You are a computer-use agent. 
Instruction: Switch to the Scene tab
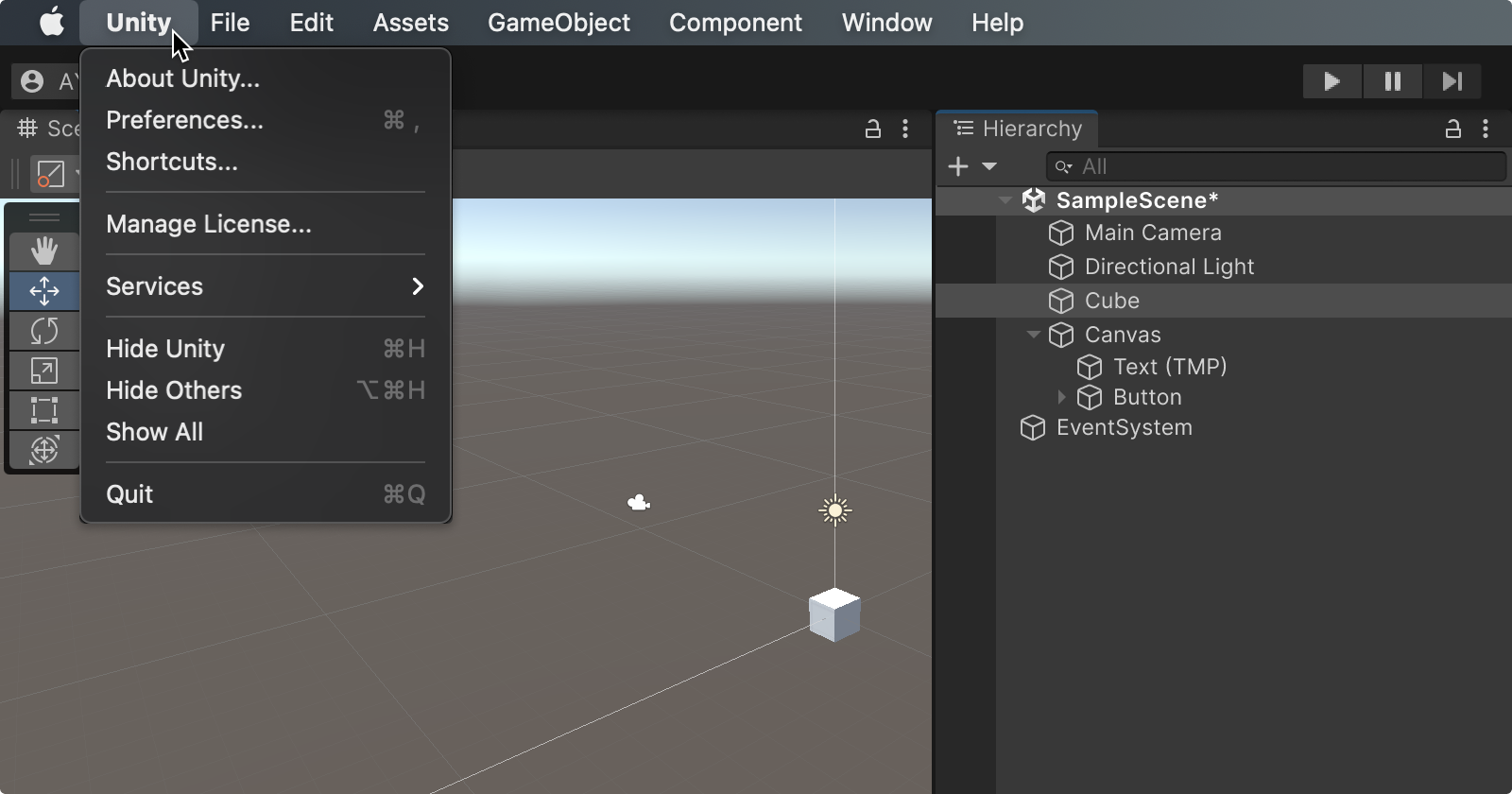tap(47, 129)
